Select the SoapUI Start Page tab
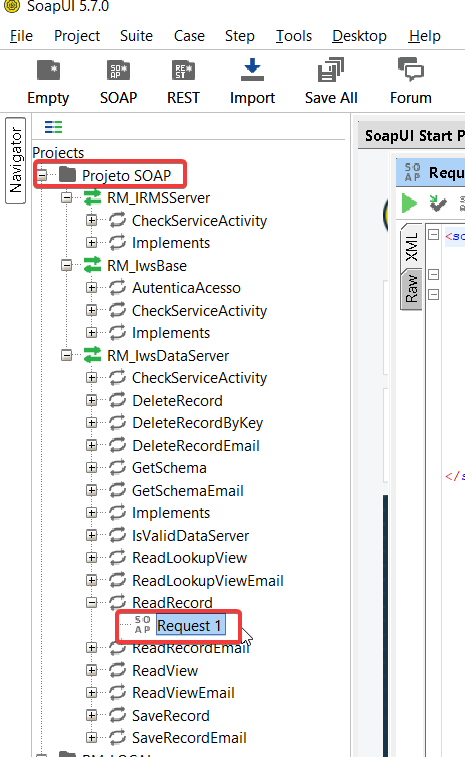The width and height of the screenshot is (465, 757). (414, 136)
